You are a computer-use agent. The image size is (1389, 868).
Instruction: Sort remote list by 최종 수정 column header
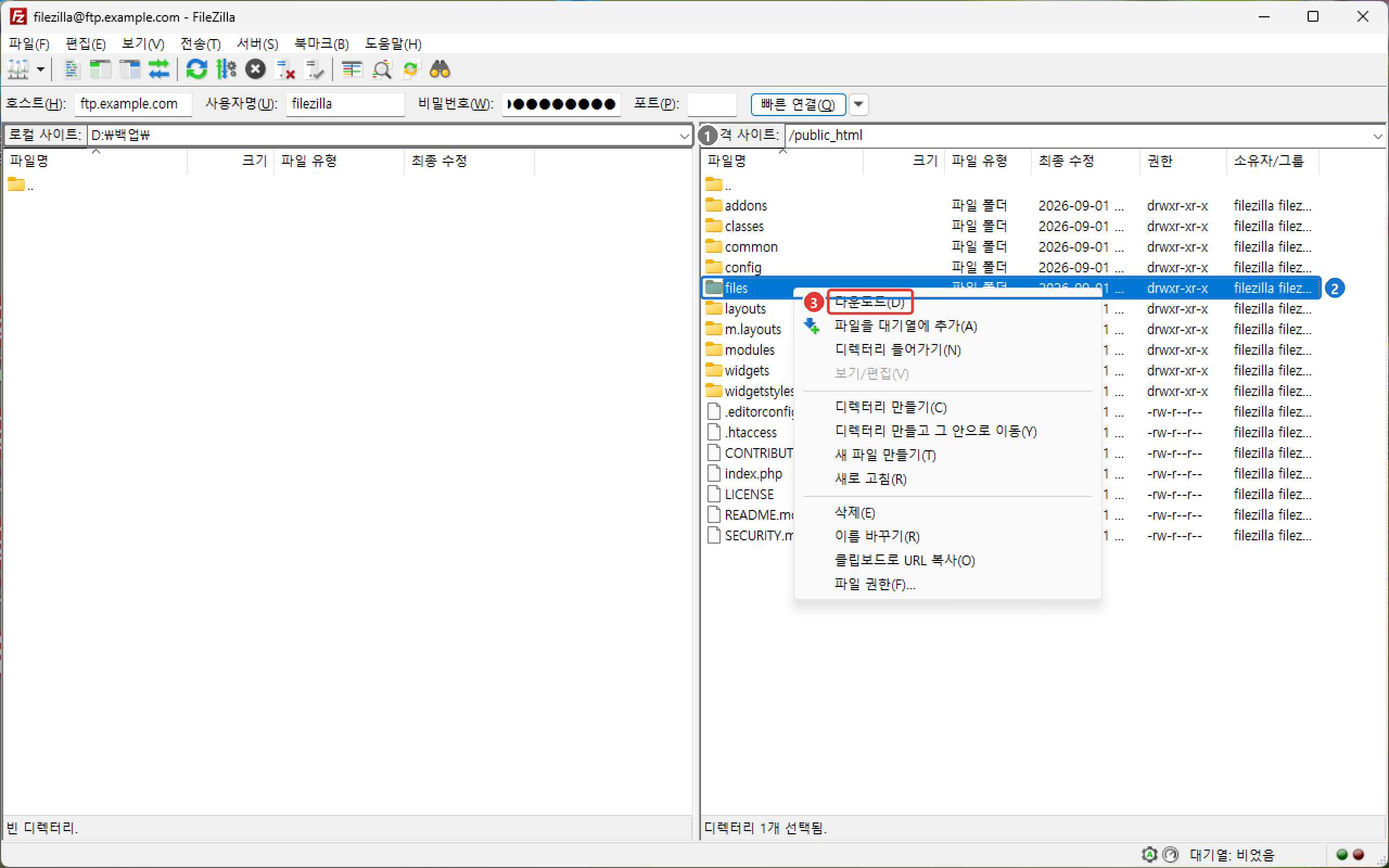(1085, 161)
